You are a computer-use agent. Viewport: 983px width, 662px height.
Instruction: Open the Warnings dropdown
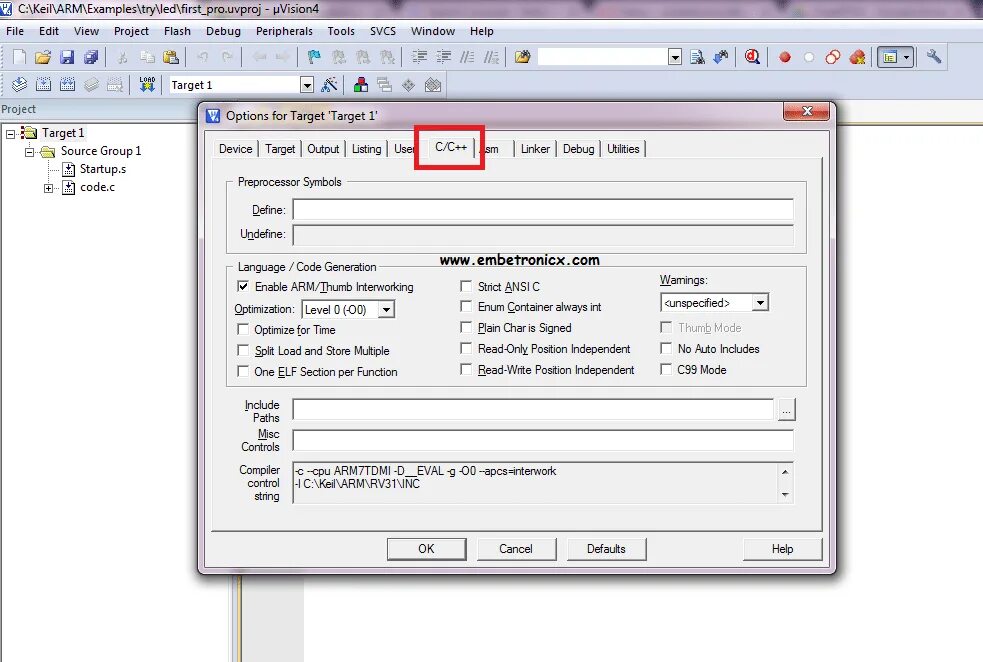(x=760, y=303)
